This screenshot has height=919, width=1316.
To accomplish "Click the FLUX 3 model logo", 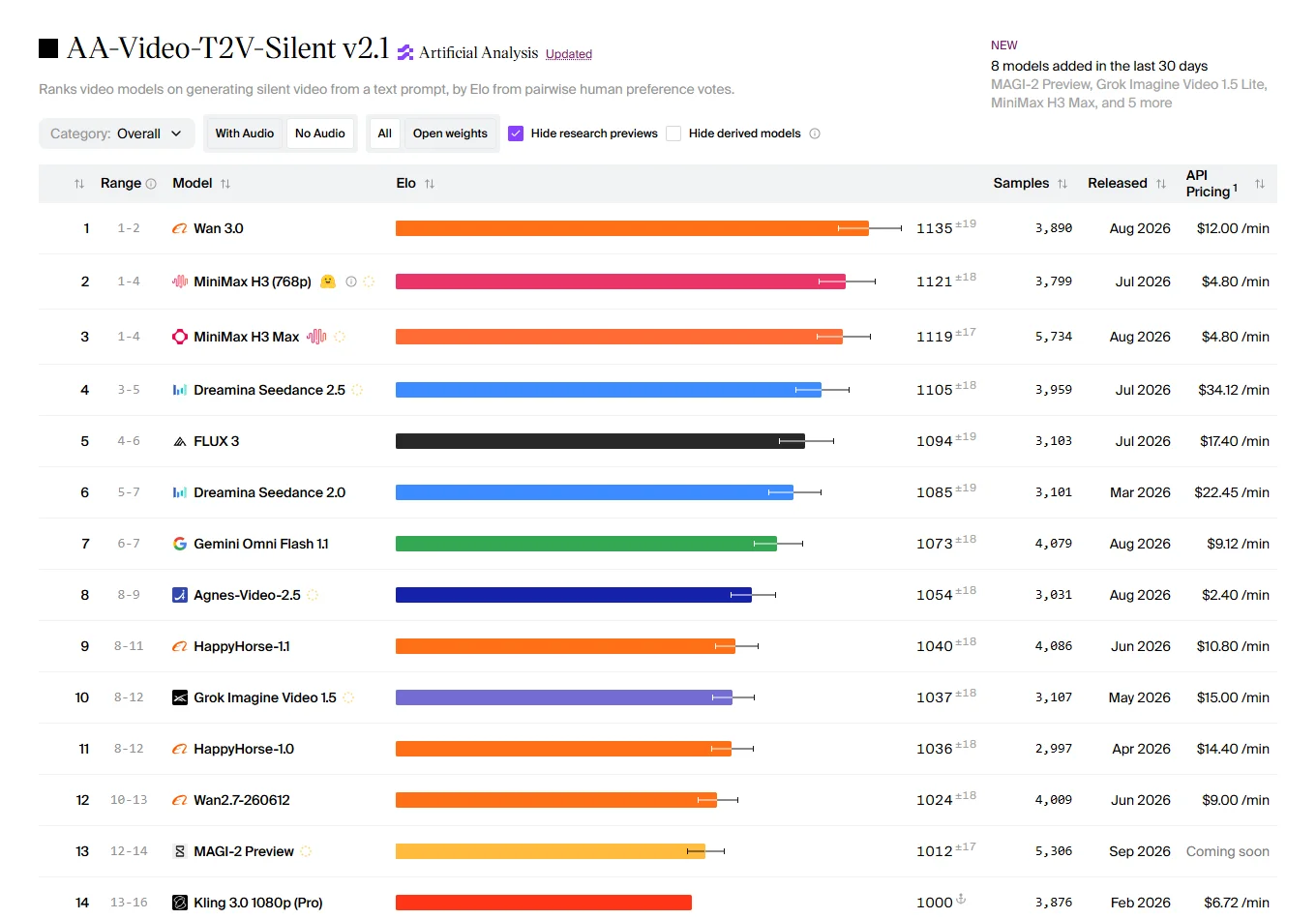I will (x=179, y=441).
